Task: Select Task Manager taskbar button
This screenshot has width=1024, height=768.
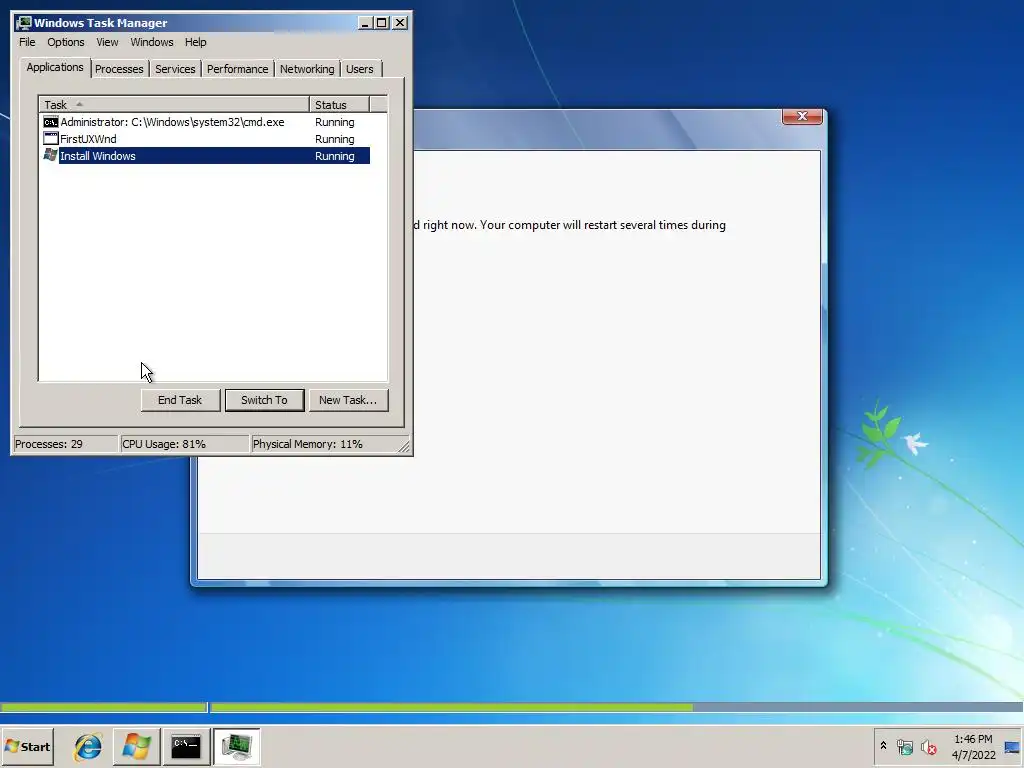Action: (236, 746)
